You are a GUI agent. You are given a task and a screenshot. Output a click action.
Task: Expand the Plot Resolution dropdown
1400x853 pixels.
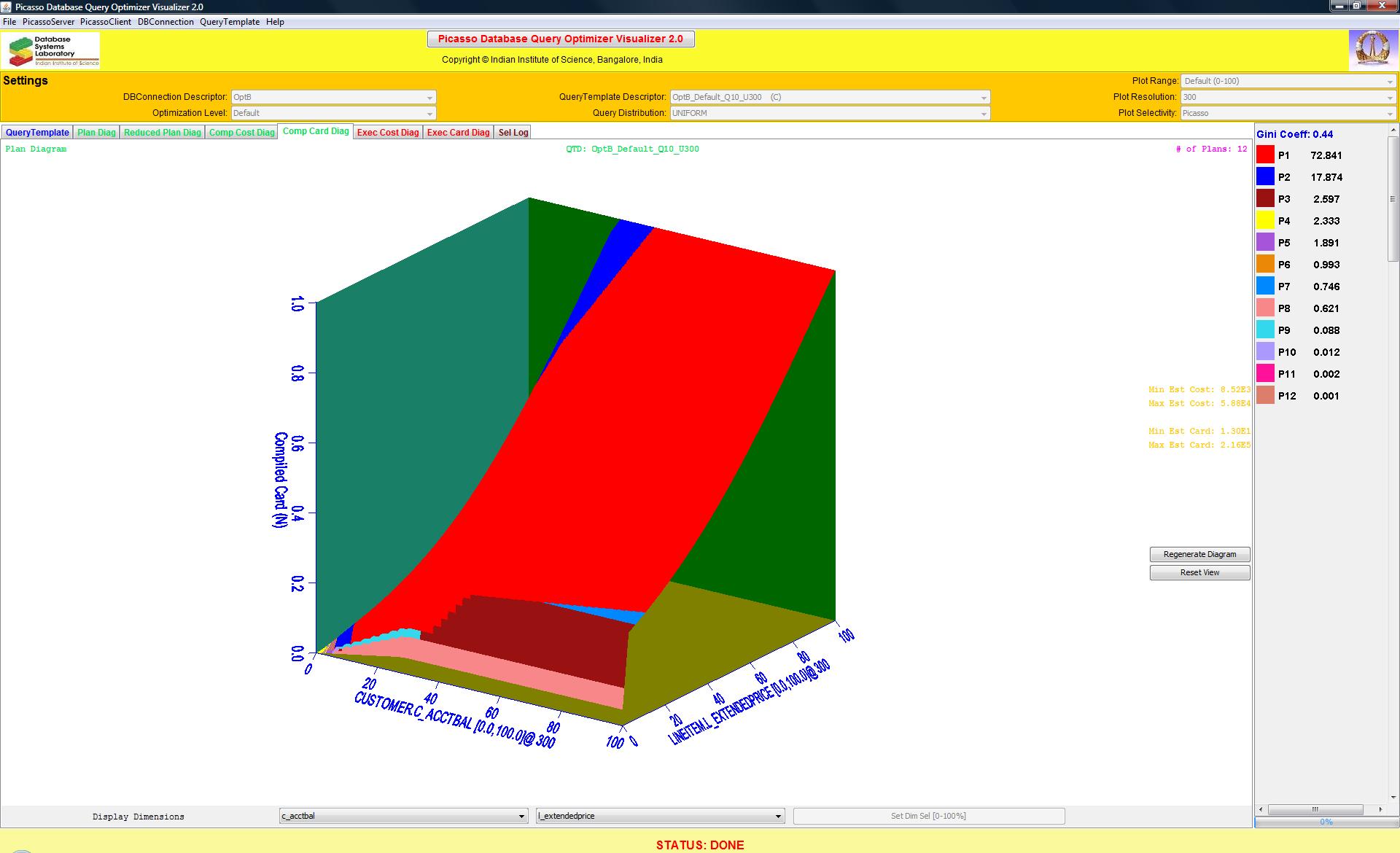tap(1288, 97)
